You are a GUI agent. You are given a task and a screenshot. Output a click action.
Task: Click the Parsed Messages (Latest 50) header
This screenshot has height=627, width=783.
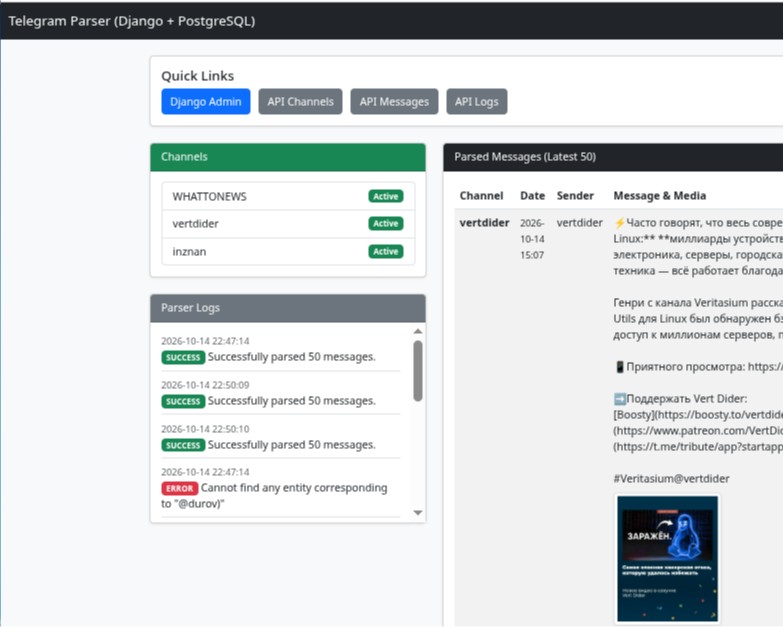click(613, 157)
